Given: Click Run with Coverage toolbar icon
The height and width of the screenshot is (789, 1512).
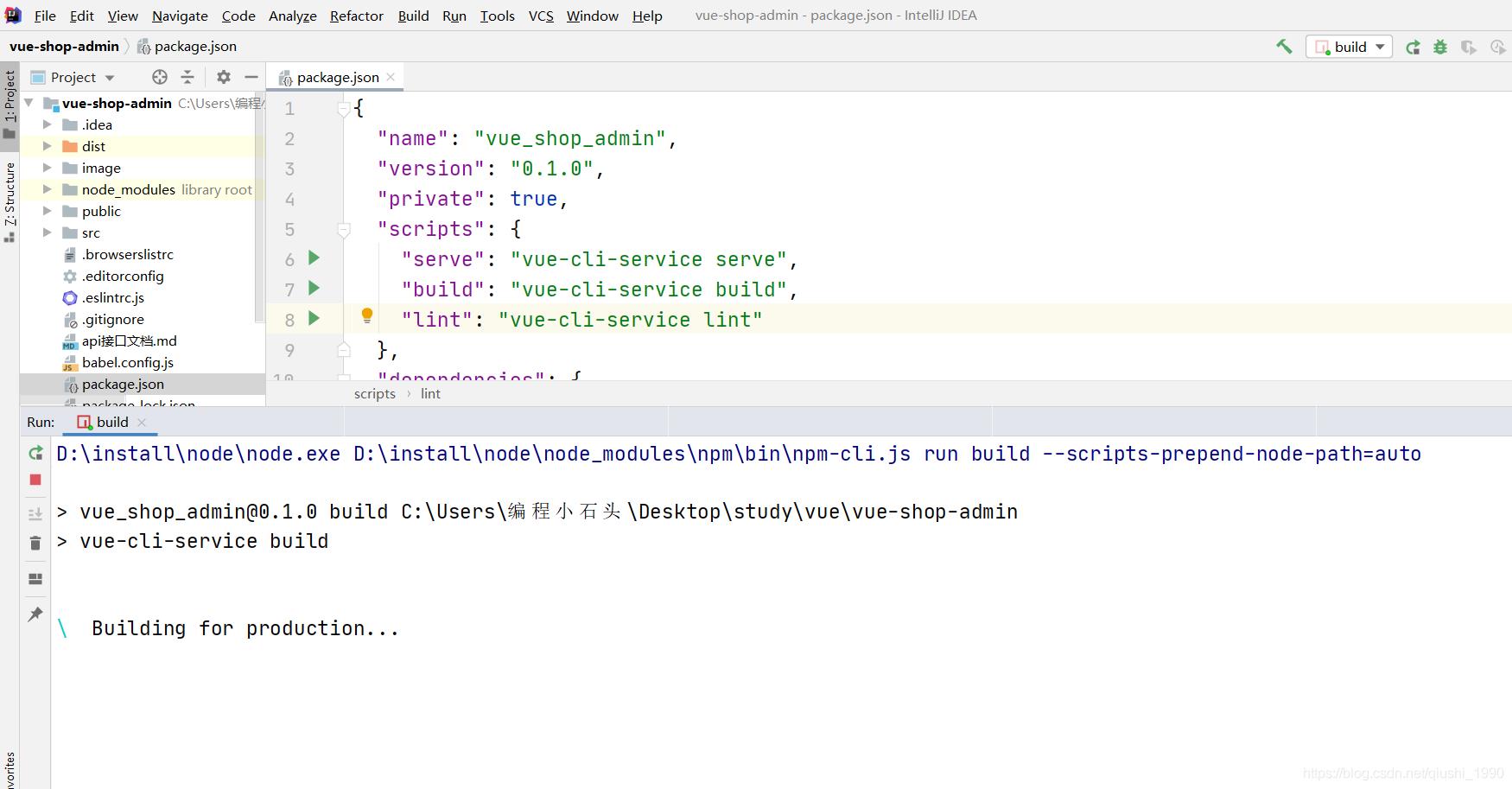Looking at the screenshot, I should (1469, 48).
